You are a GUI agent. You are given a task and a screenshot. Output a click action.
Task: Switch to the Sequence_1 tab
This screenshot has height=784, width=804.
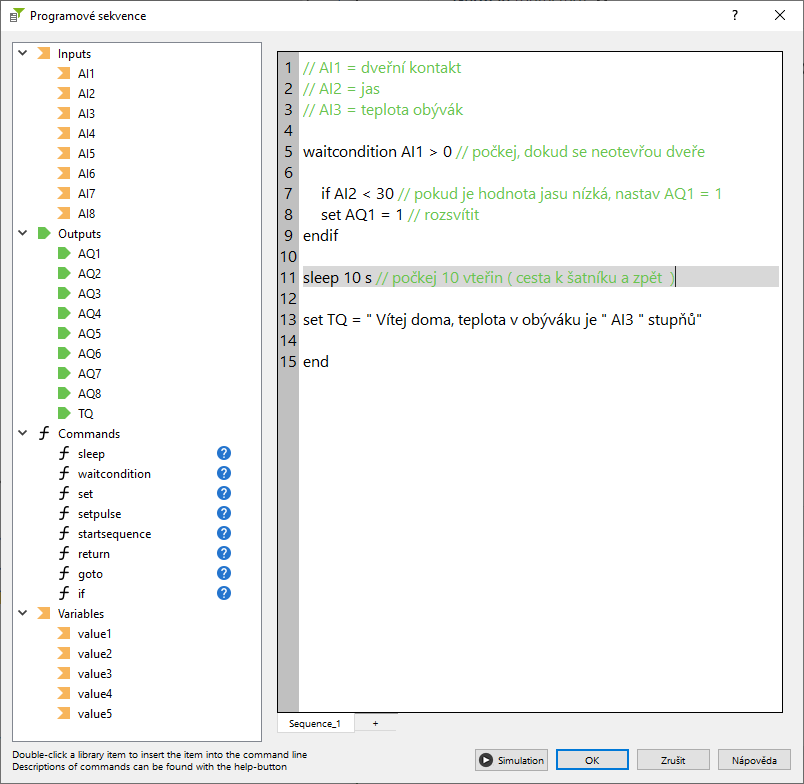click(314, 723)
